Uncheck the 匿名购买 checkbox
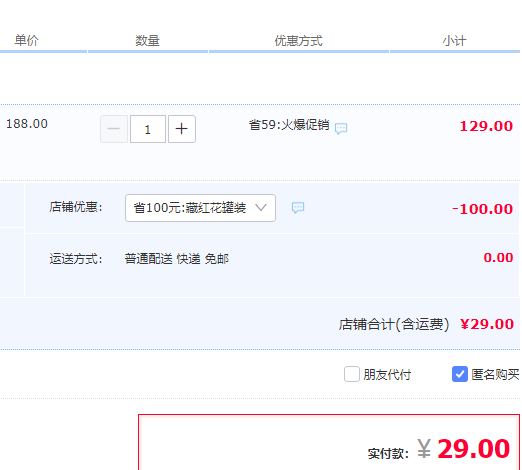Screen dimensions: 522x470 (460, 374)
